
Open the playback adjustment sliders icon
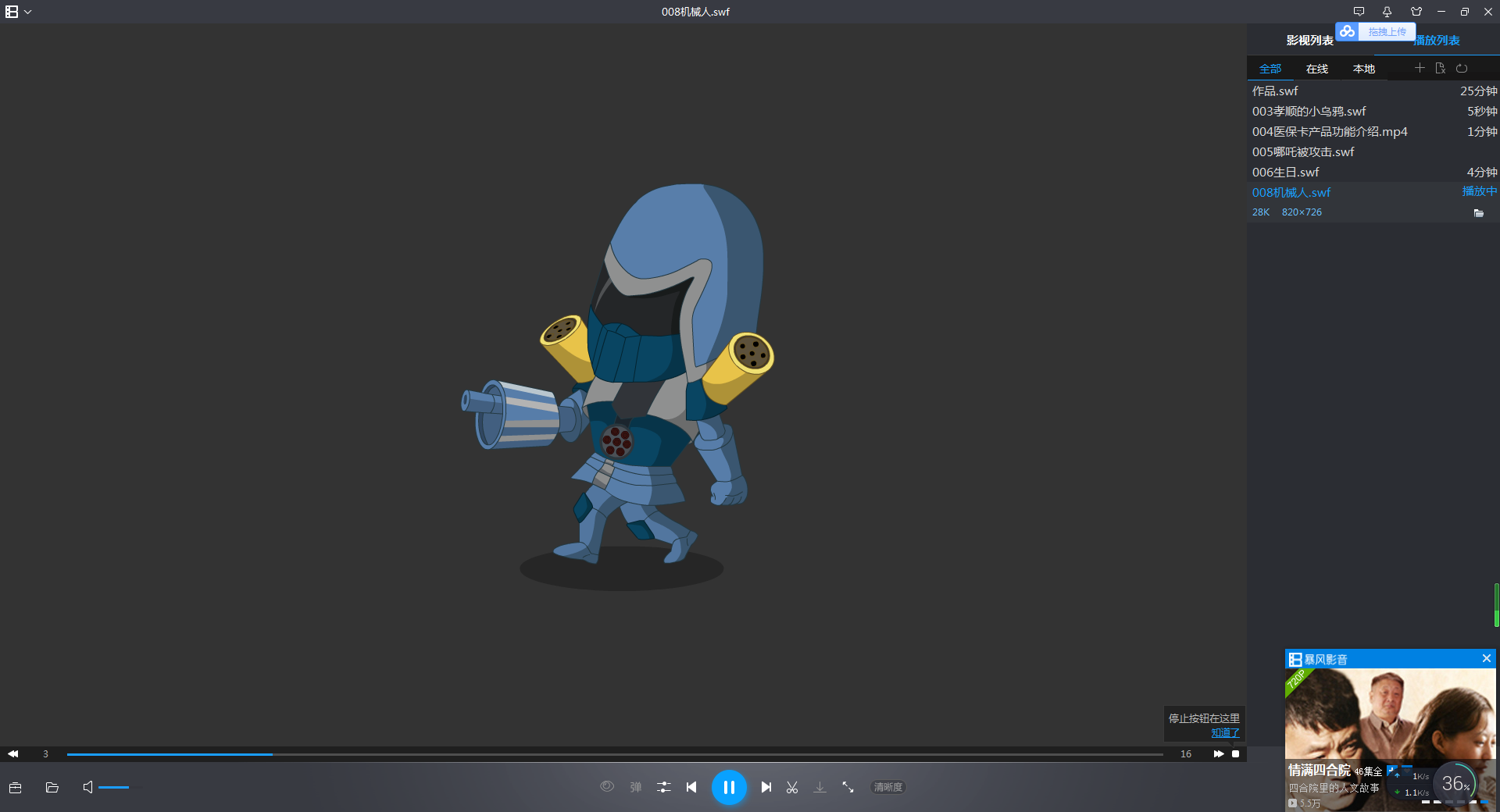point(663,787)
